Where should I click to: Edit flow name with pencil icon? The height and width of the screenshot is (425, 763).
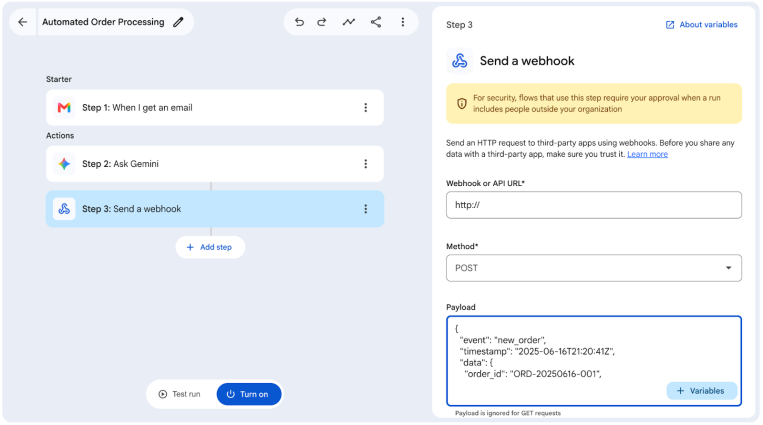(x=178, y=22)
